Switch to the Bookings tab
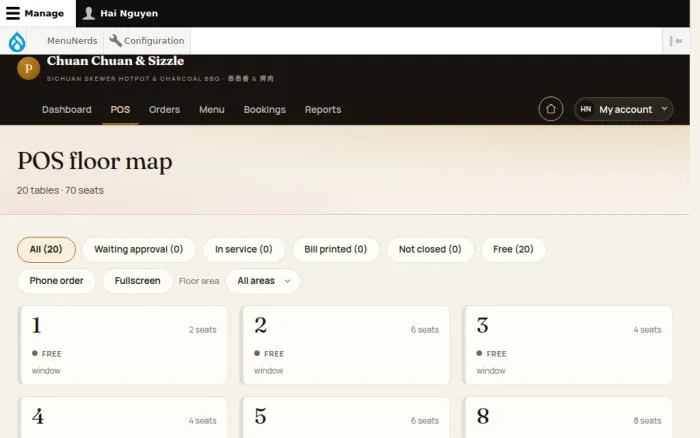The width and height of the screenshot is (700, 438). coord(265,109)
